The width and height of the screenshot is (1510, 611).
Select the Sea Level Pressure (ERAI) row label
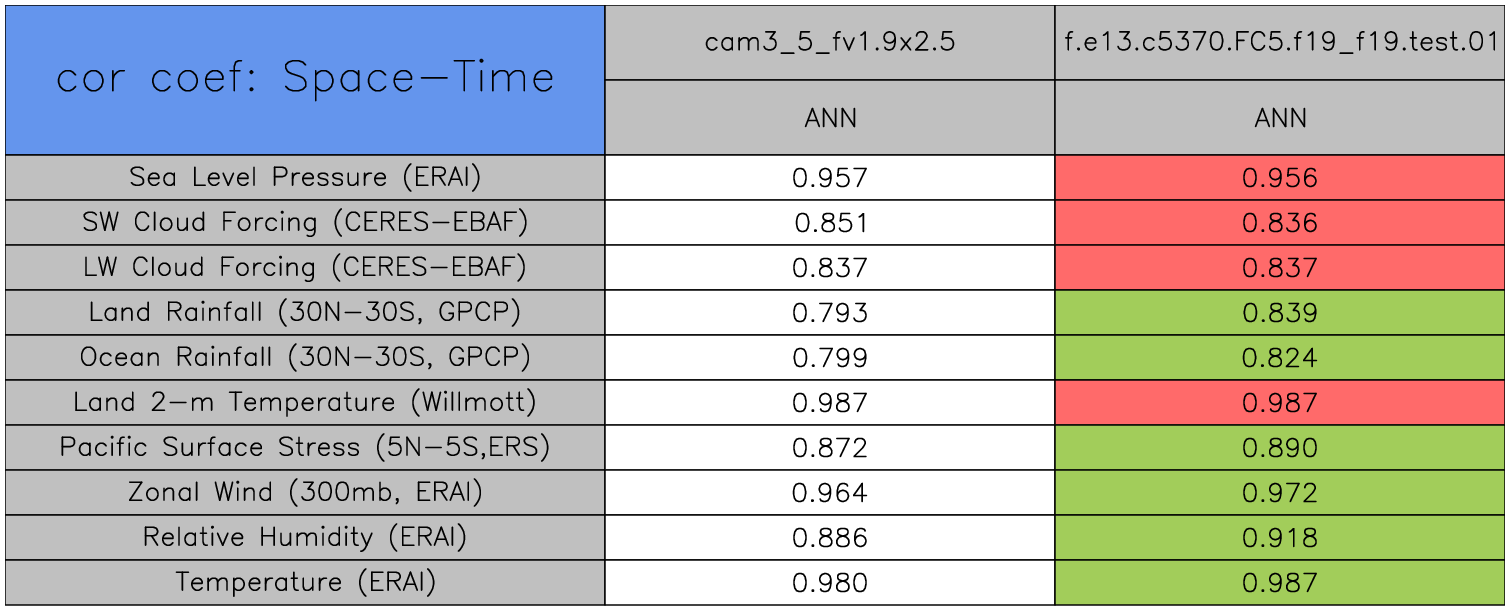305,177
